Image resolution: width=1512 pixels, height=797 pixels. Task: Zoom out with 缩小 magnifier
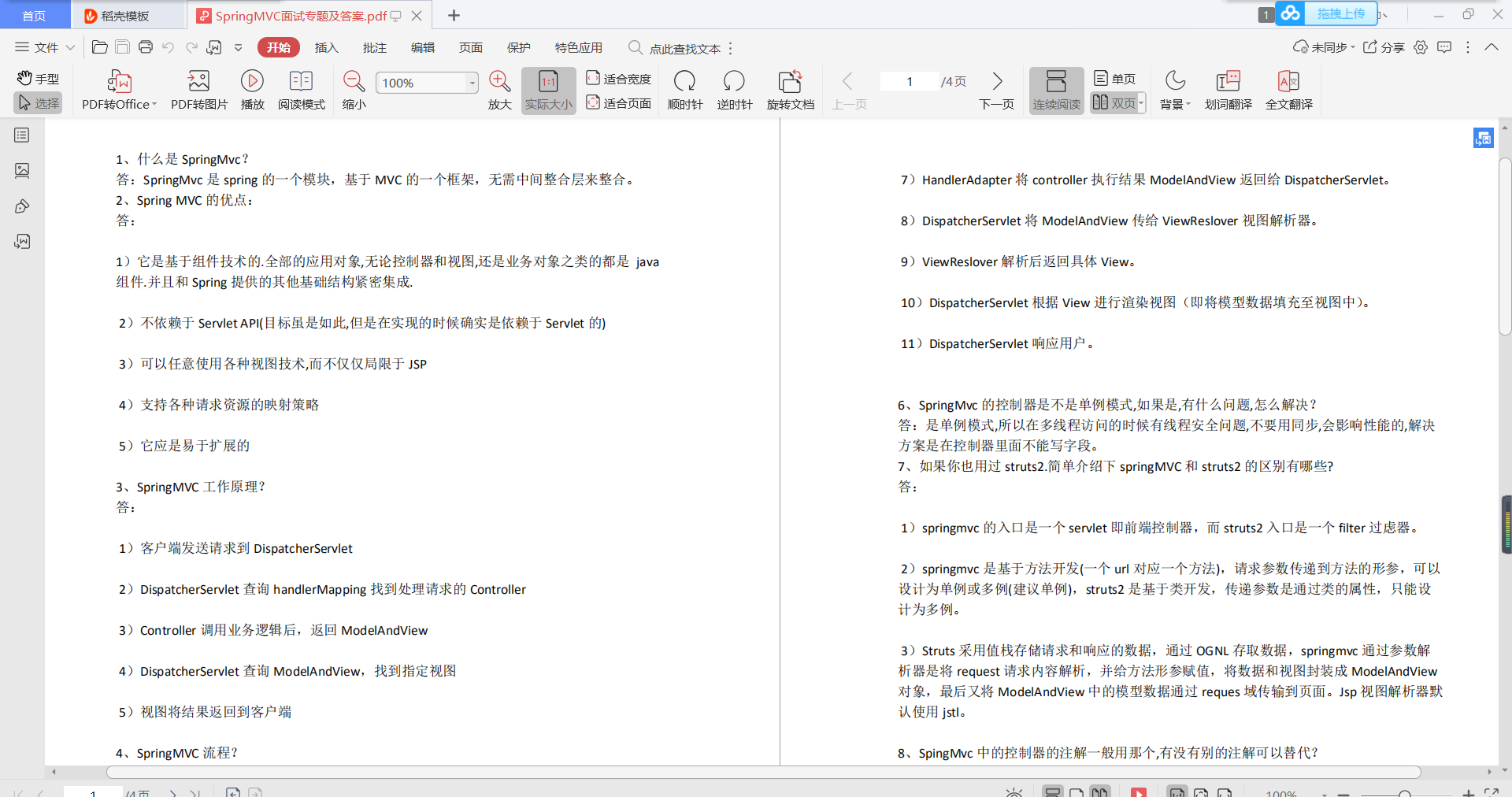[x=354, y=91]
